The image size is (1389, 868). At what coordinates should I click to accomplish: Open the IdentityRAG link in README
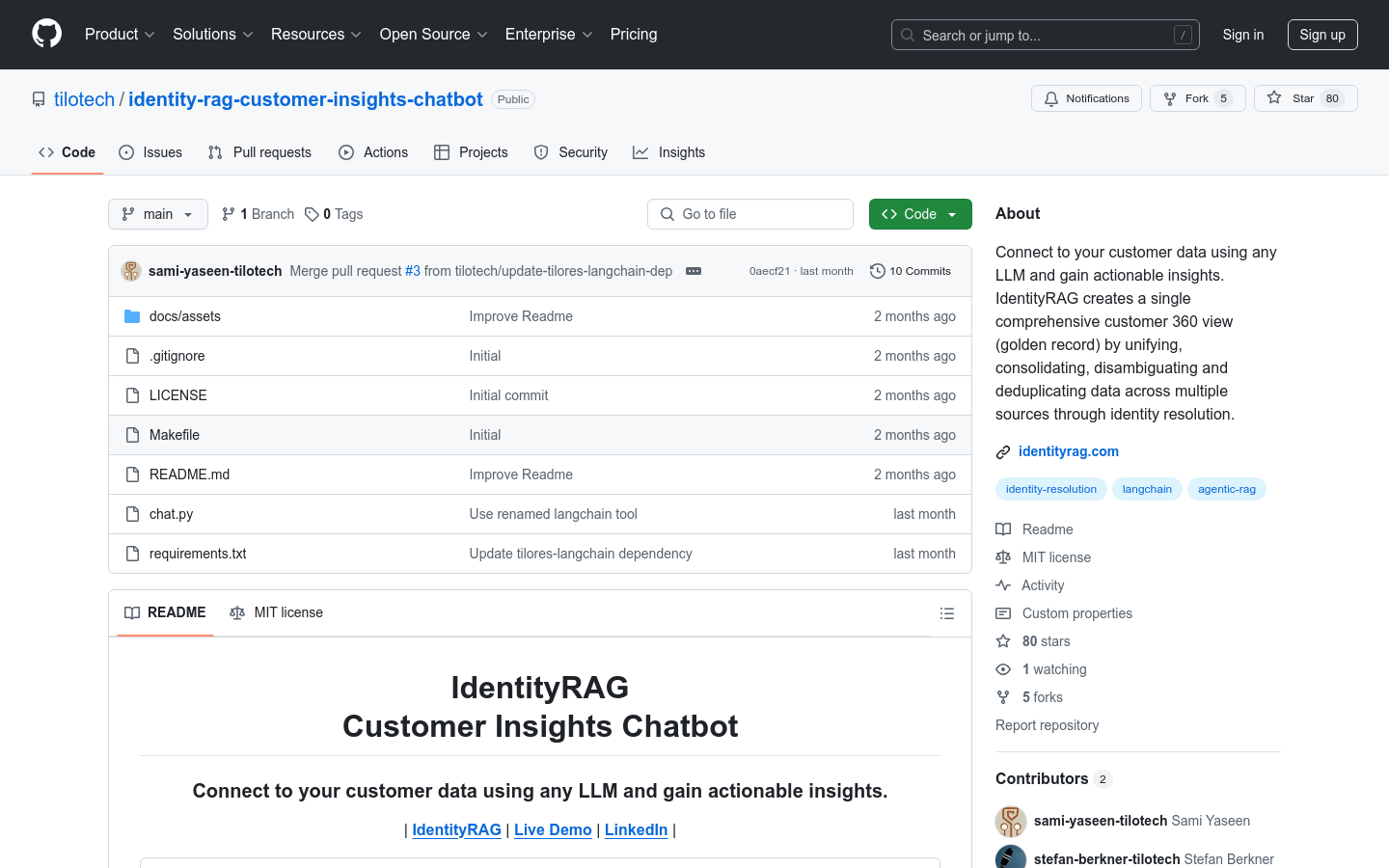tap(456, 829)
